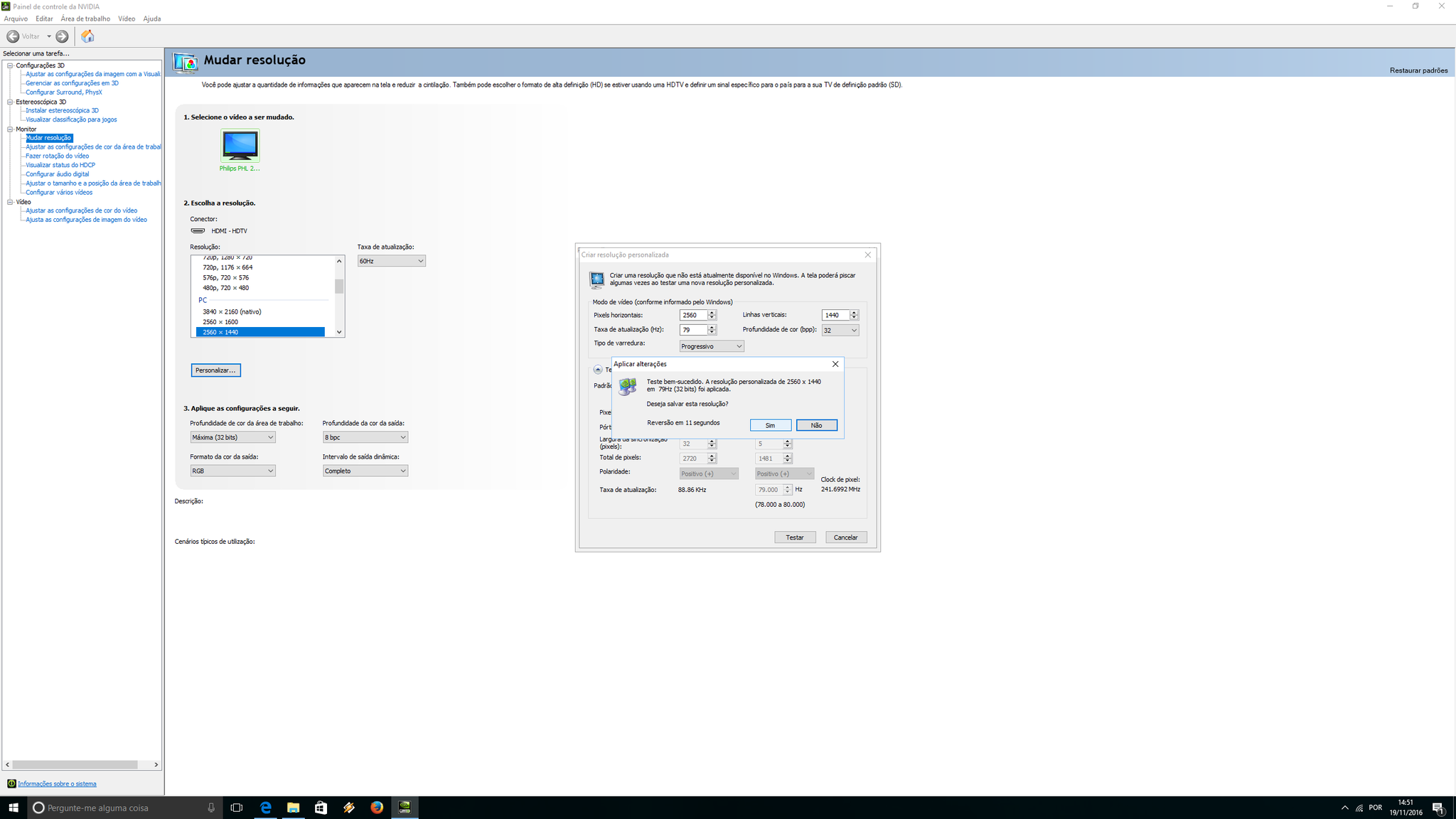Open Gerenciar as configurações em 3D
Image resolution: width=1456 pixels, height=819 pixels.
pyautogui.click(x=72, y=83)
